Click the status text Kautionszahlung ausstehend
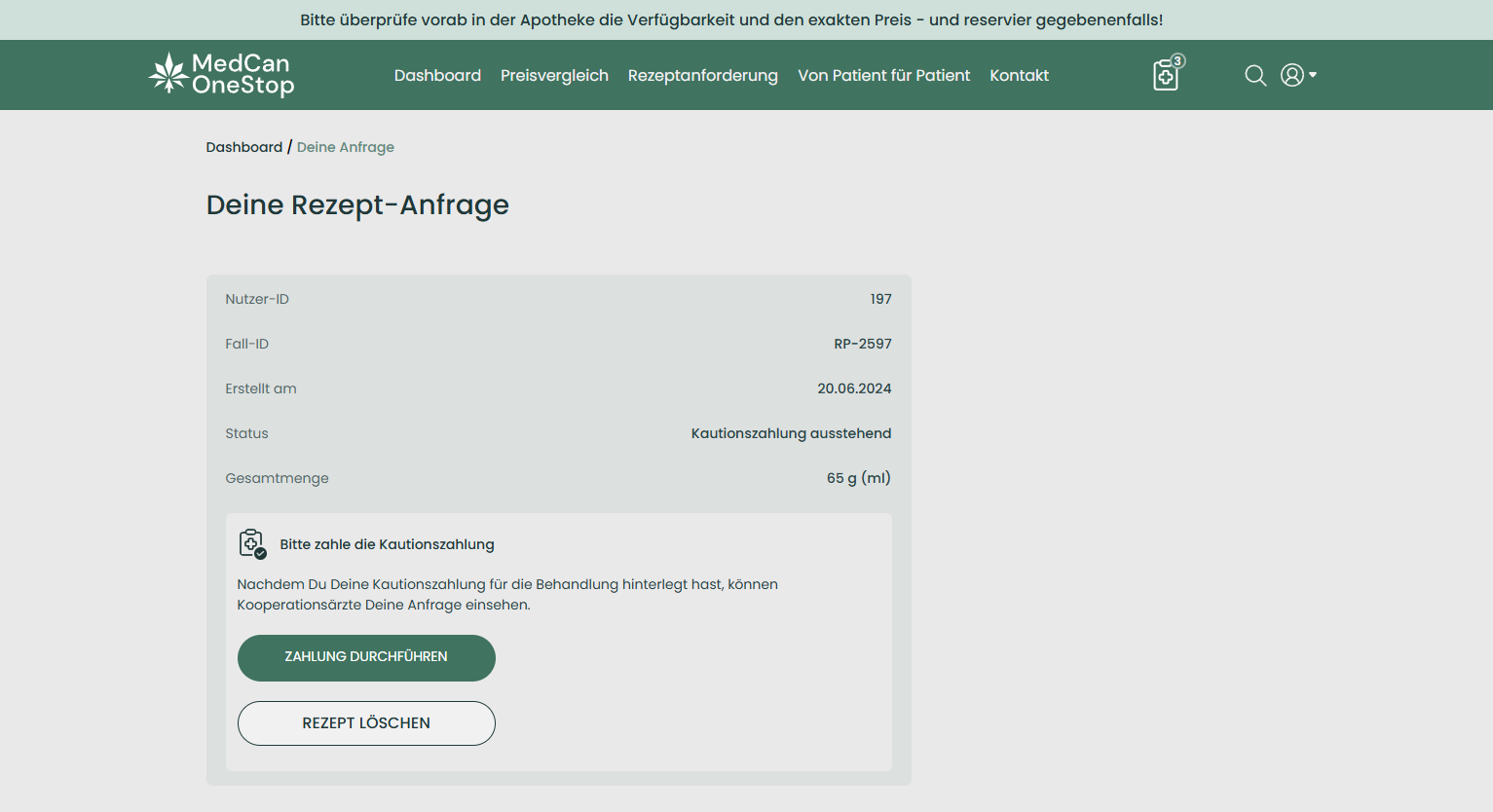 tap(791, 433)
